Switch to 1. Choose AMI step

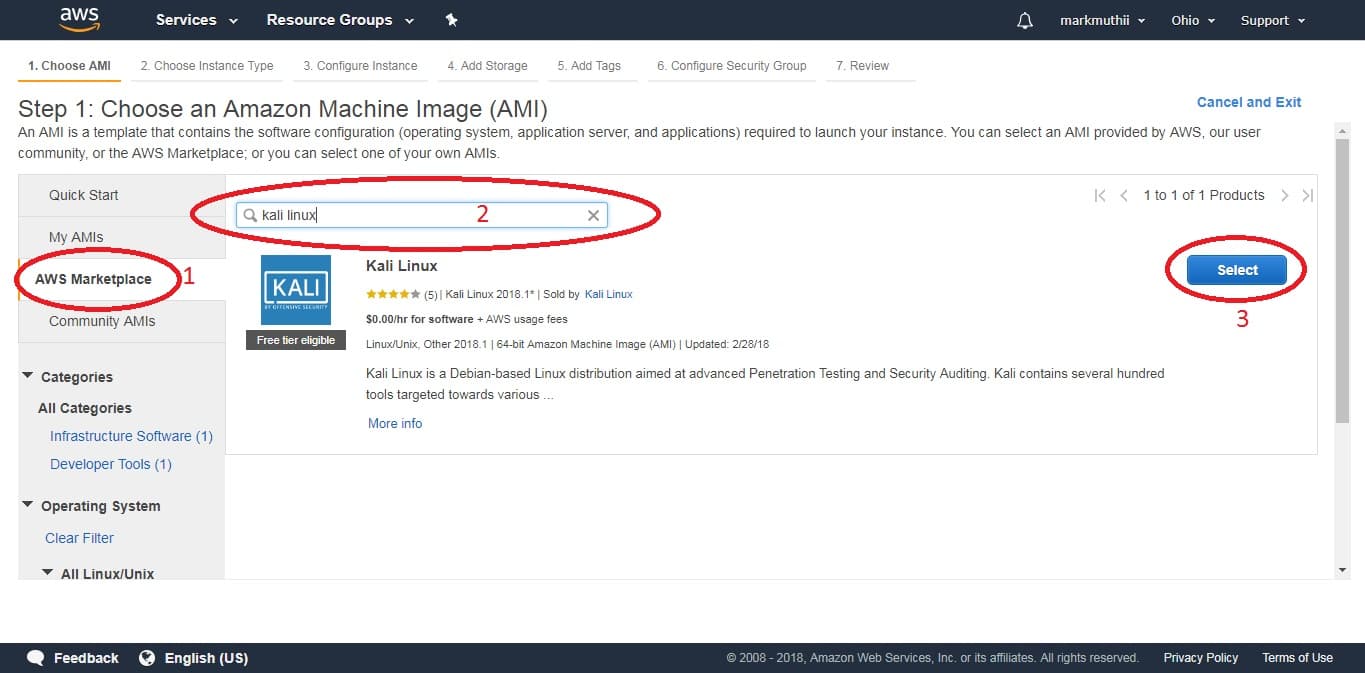click(69, 66)
